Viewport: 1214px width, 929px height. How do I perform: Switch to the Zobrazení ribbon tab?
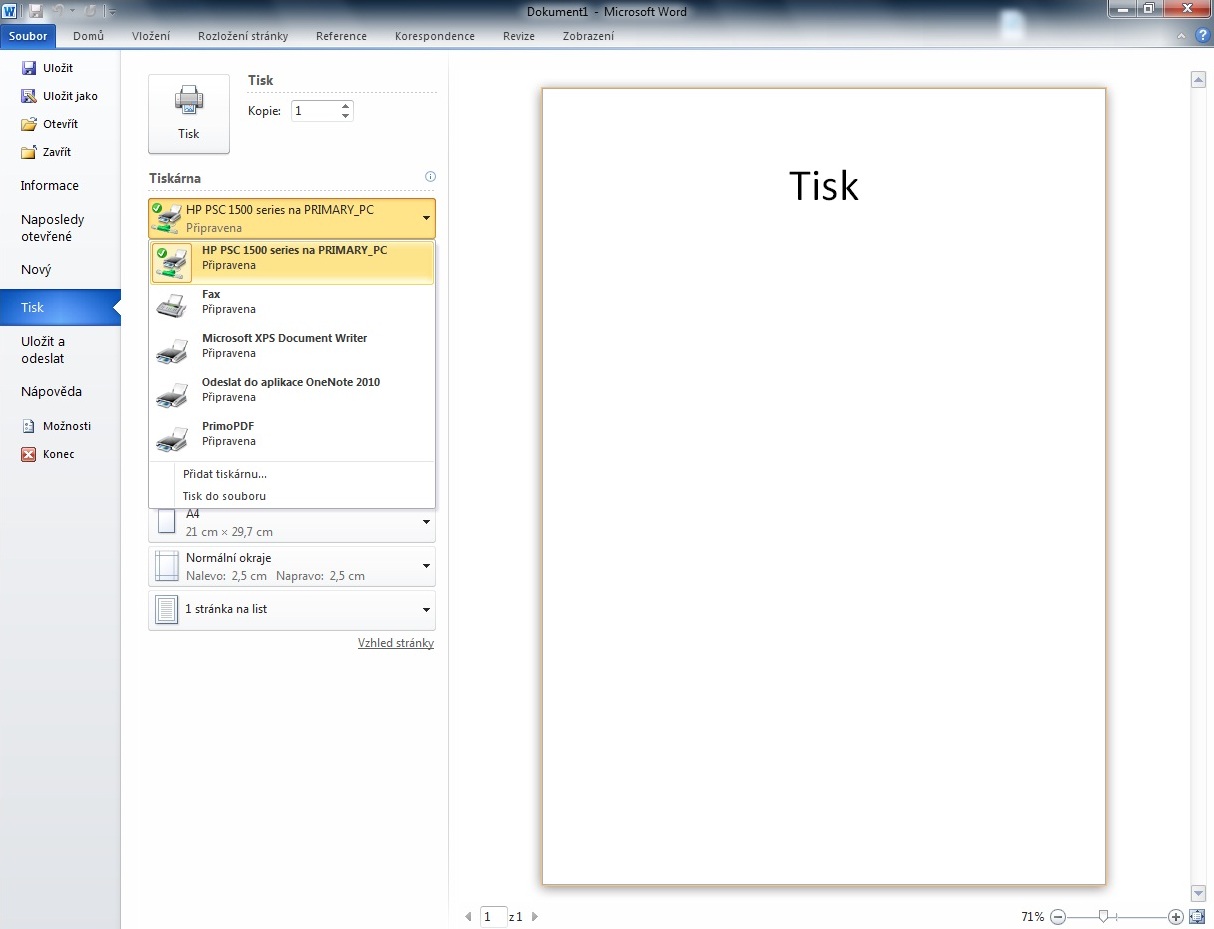coord(589,36)
